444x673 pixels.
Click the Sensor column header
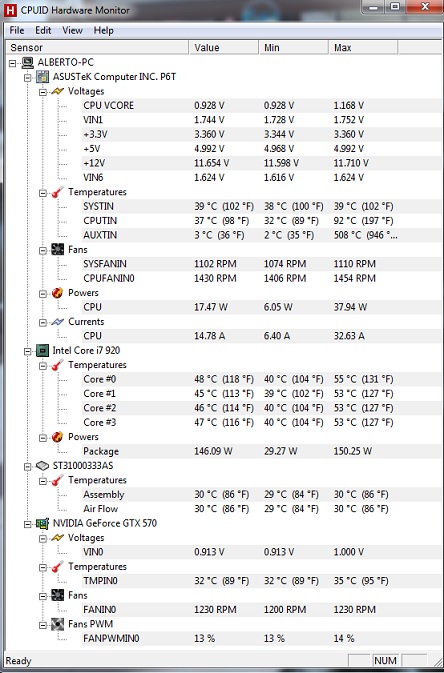(x=97, y=48)
